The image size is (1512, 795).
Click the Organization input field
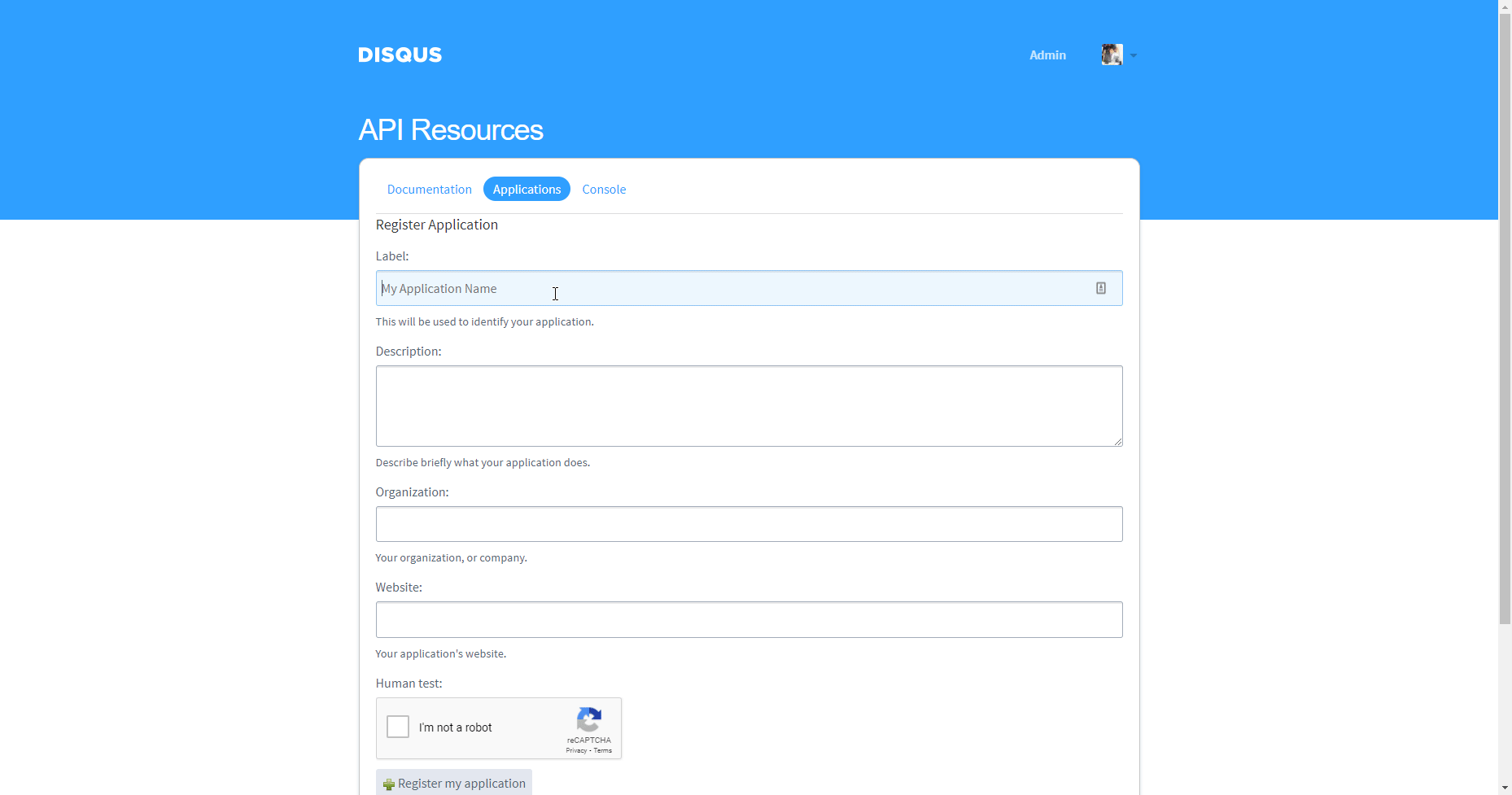click(x=748, y=523)
